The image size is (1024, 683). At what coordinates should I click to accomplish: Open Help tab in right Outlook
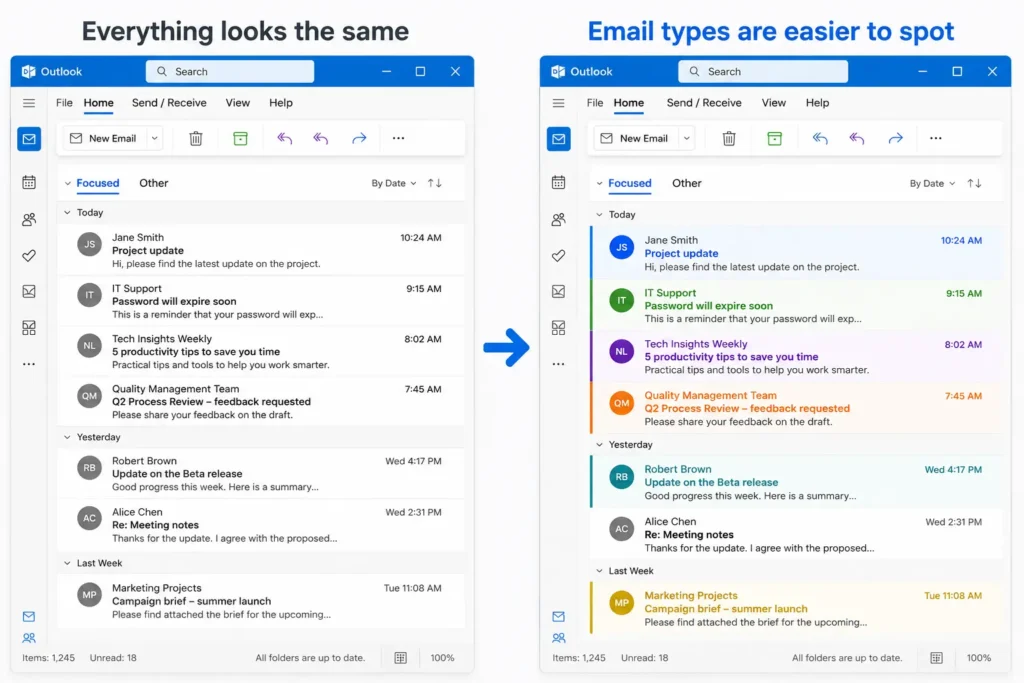click(x=817, y=103)
